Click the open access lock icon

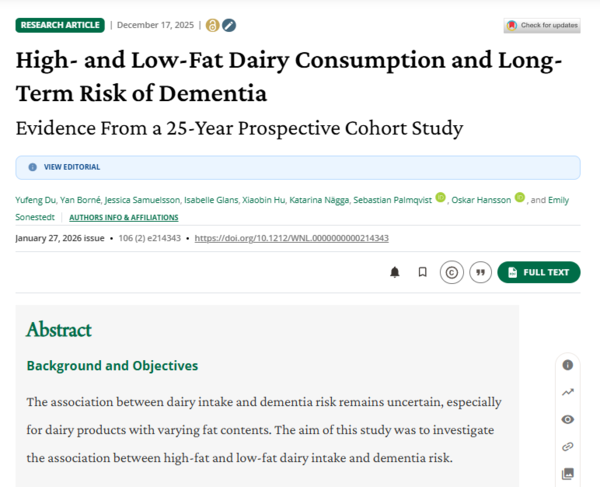[x=211, y=25]
